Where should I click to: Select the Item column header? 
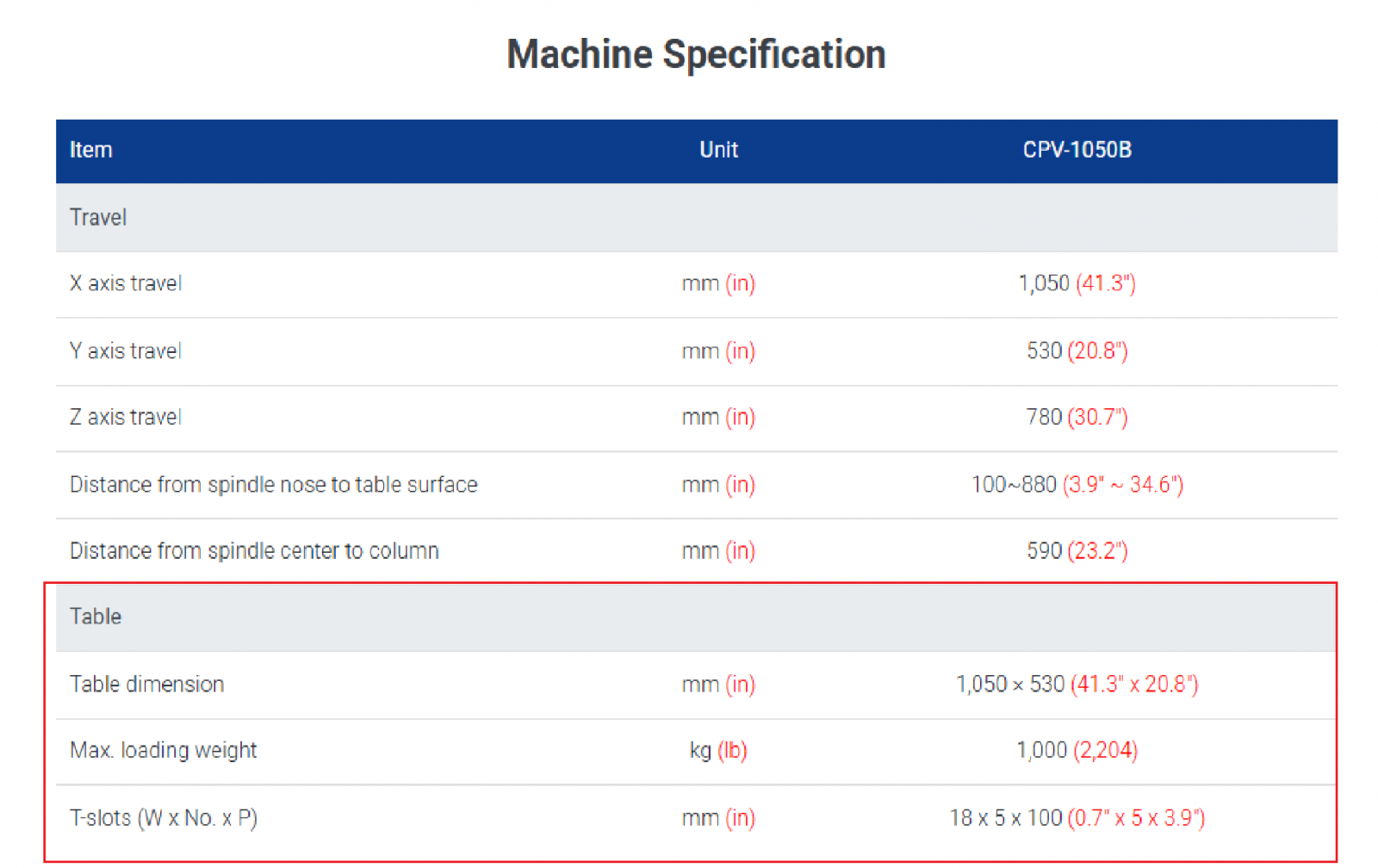[90, 150]
